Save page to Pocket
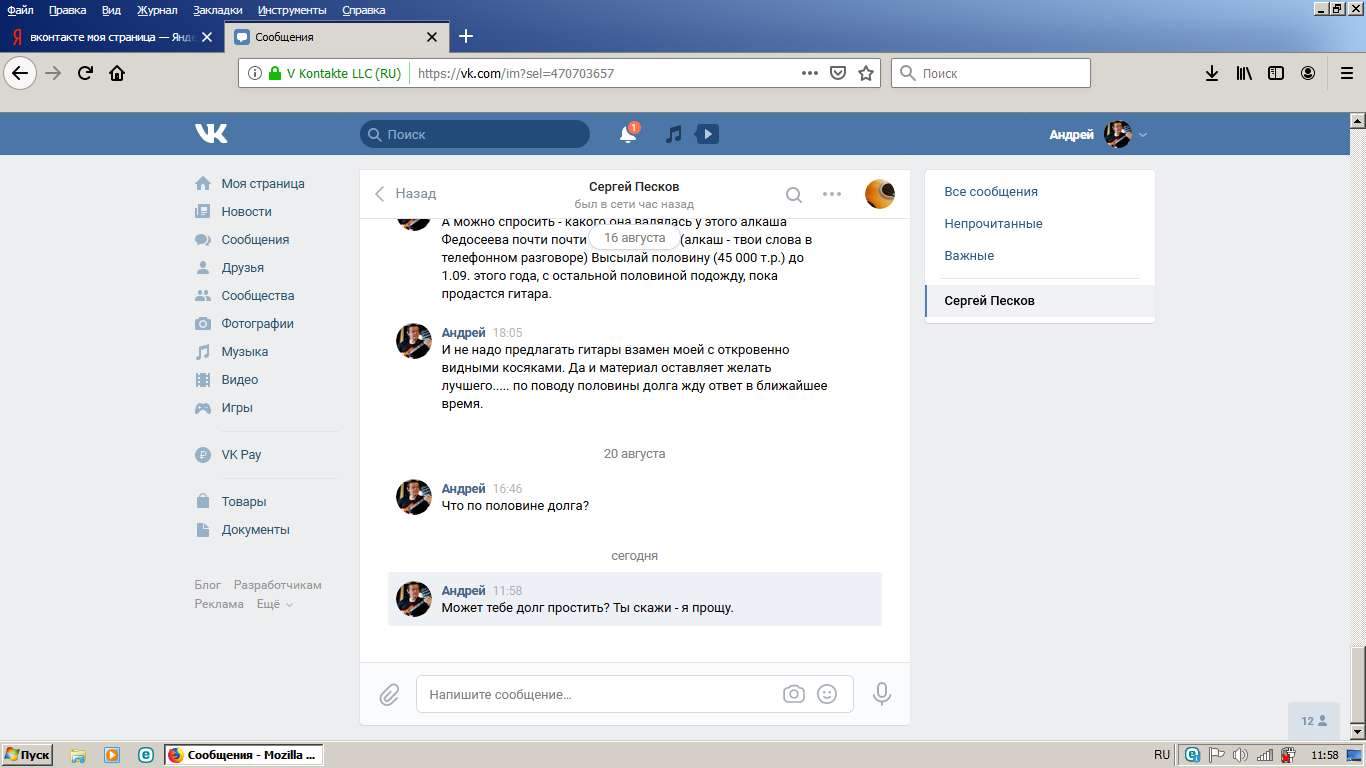Image resolution: width=1366 pixels, height=768 pixels. pyautogui.click(x=839, y=73)
